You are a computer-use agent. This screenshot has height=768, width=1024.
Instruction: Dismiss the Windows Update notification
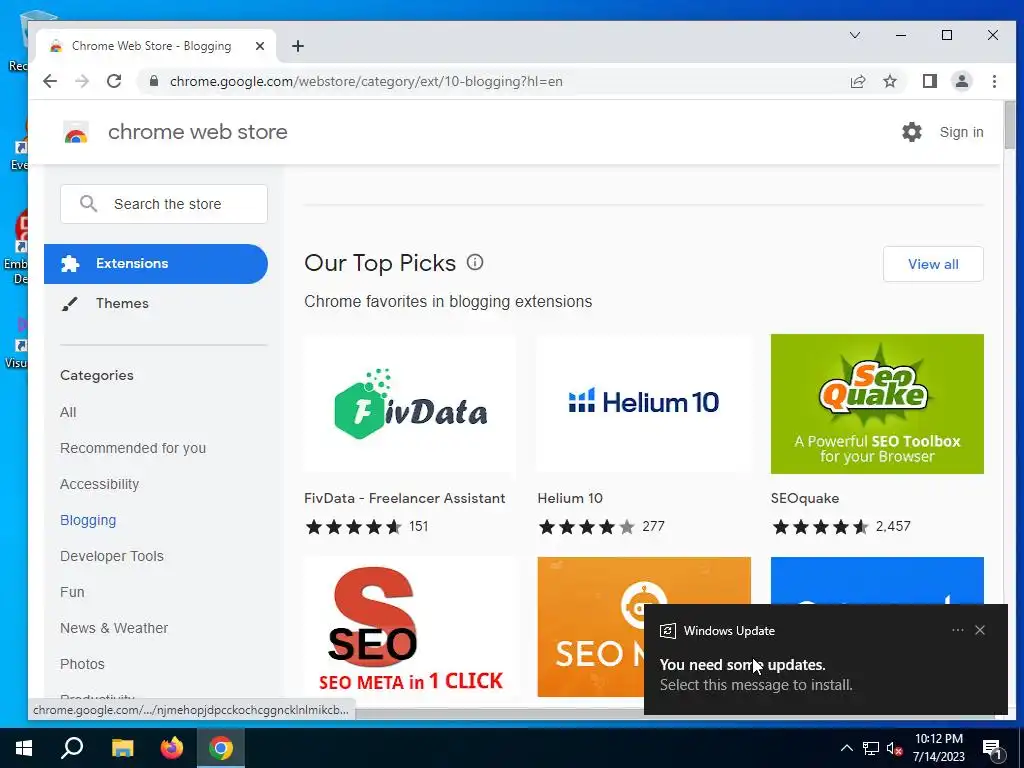(x=980, y=630)
